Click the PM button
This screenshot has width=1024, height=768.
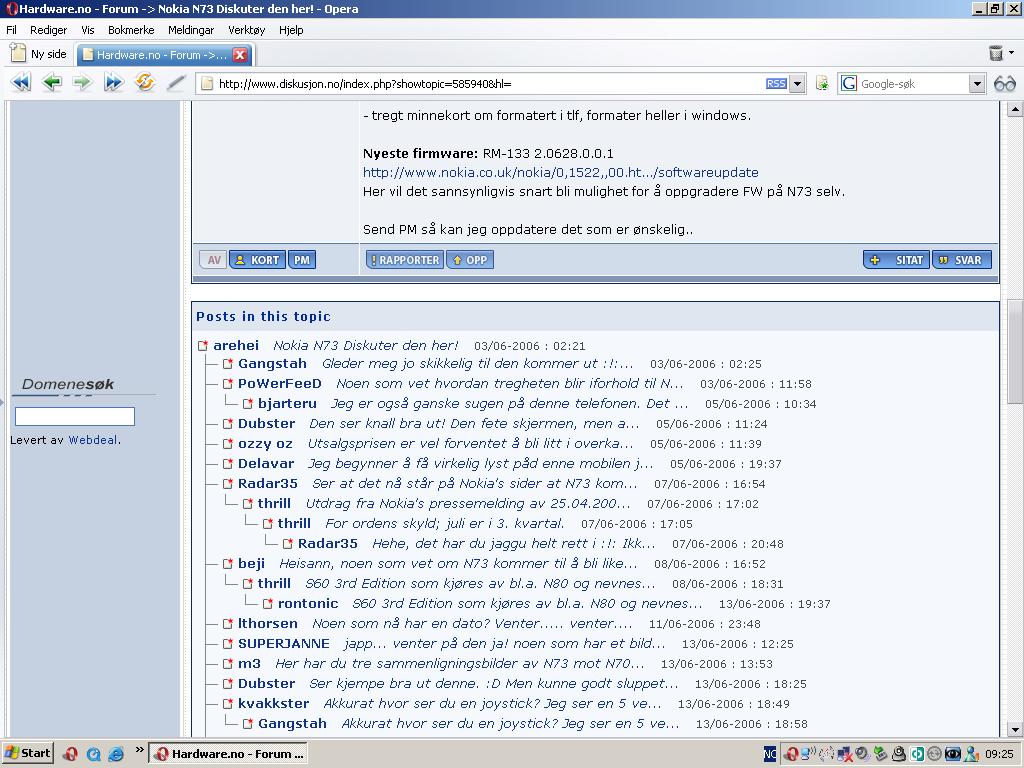point(302,260)
